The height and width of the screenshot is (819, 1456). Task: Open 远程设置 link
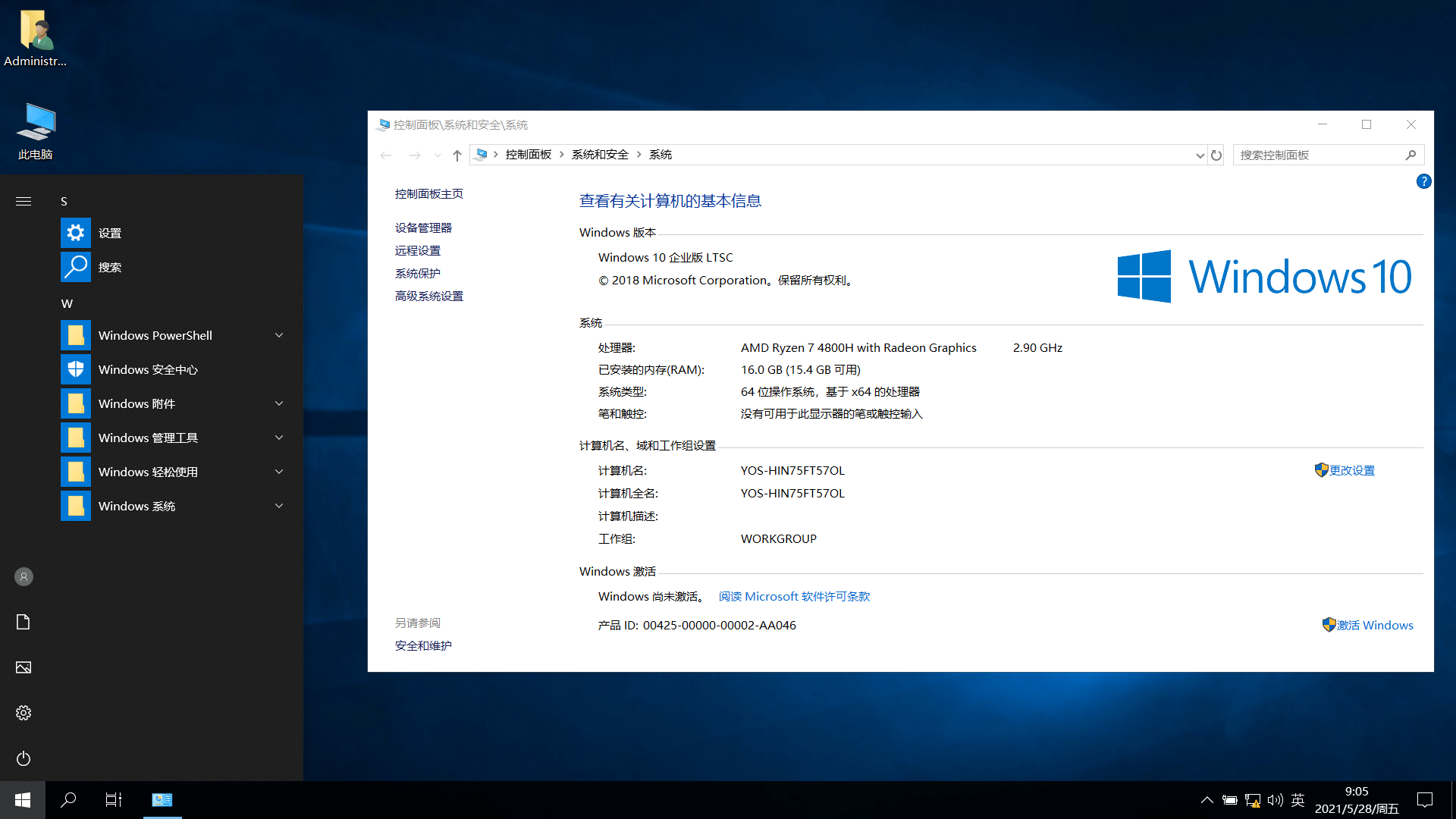click(418, 251)
